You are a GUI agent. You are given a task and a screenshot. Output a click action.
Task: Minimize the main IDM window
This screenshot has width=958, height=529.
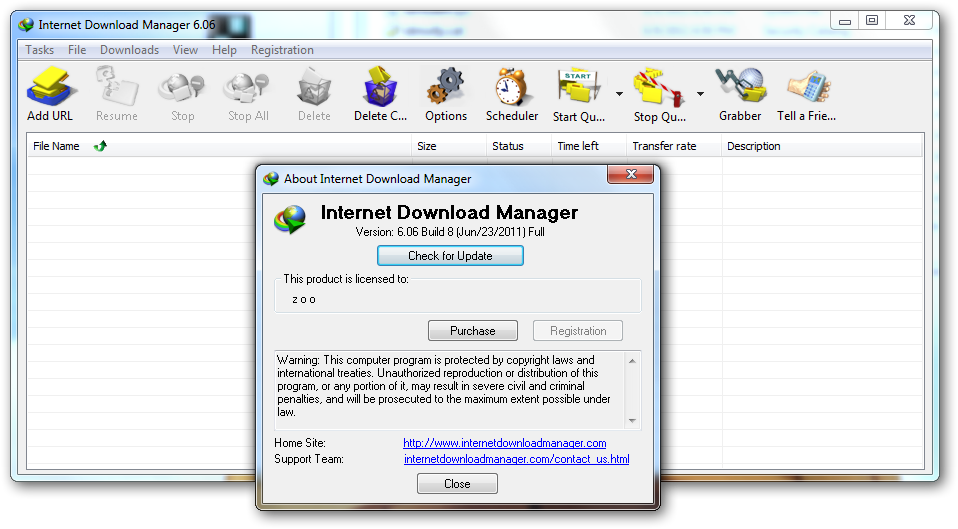[x=845, y=21]
